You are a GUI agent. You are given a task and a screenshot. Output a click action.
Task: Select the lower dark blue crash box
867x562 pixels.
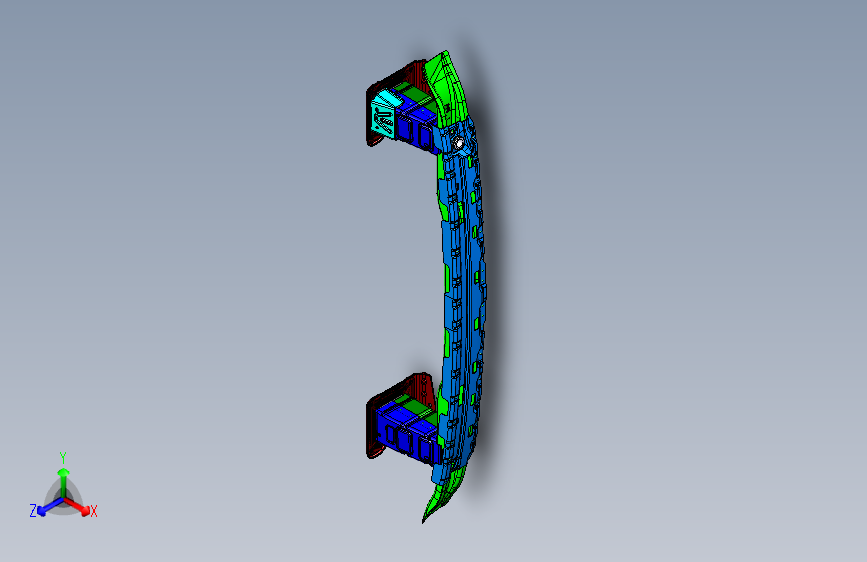click(x=406, y=434)
